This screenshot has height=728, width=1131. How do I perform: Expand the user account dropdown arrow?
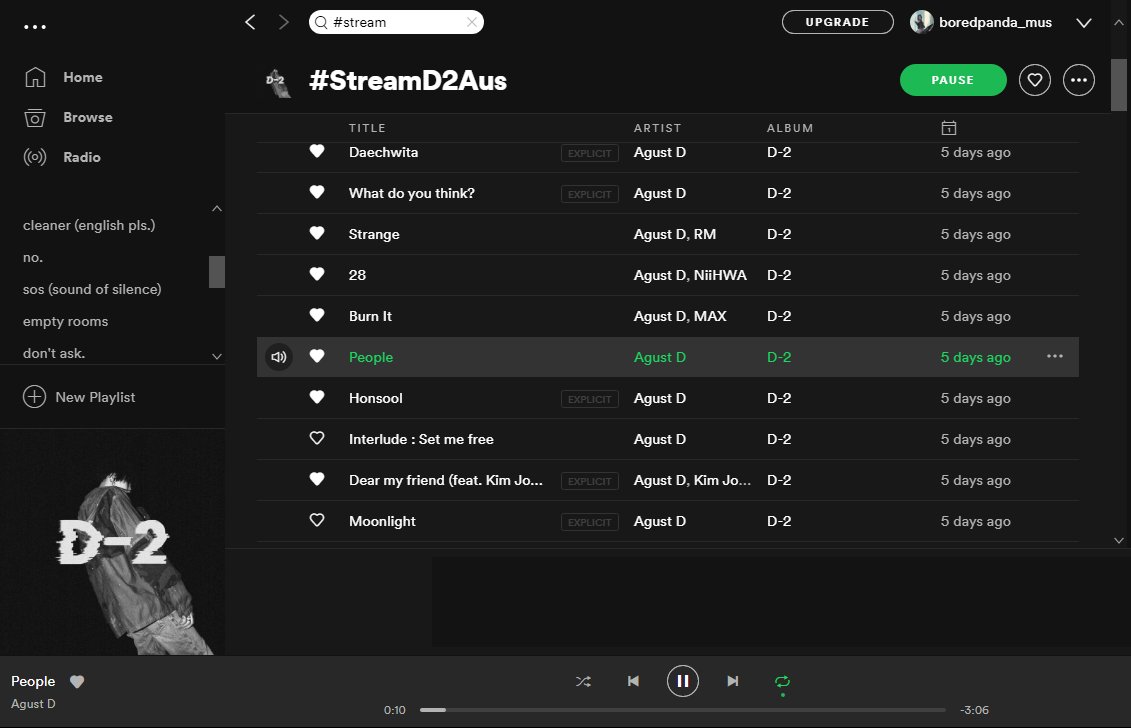pos(1083,23)
